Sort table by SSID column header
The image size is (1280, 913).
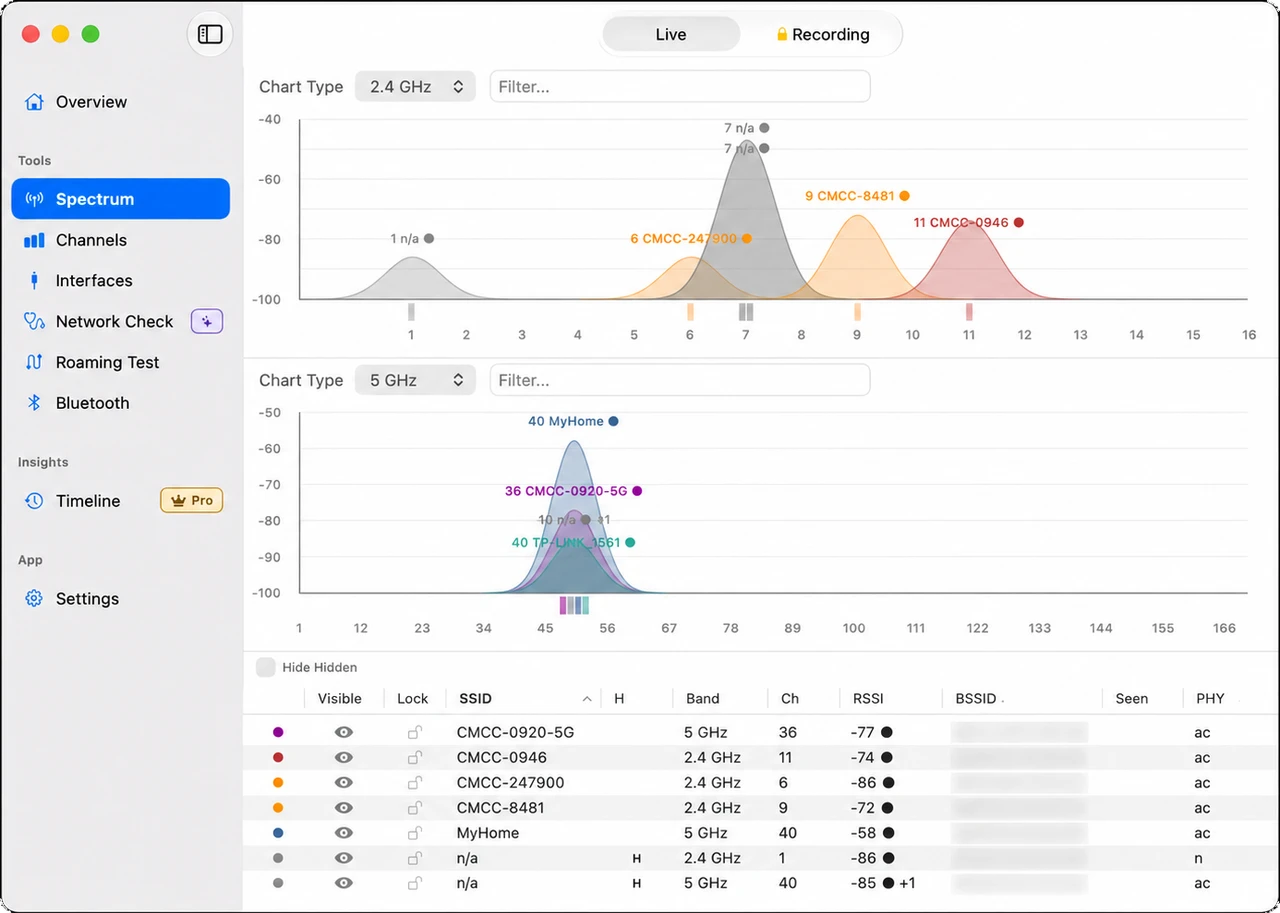475,699
